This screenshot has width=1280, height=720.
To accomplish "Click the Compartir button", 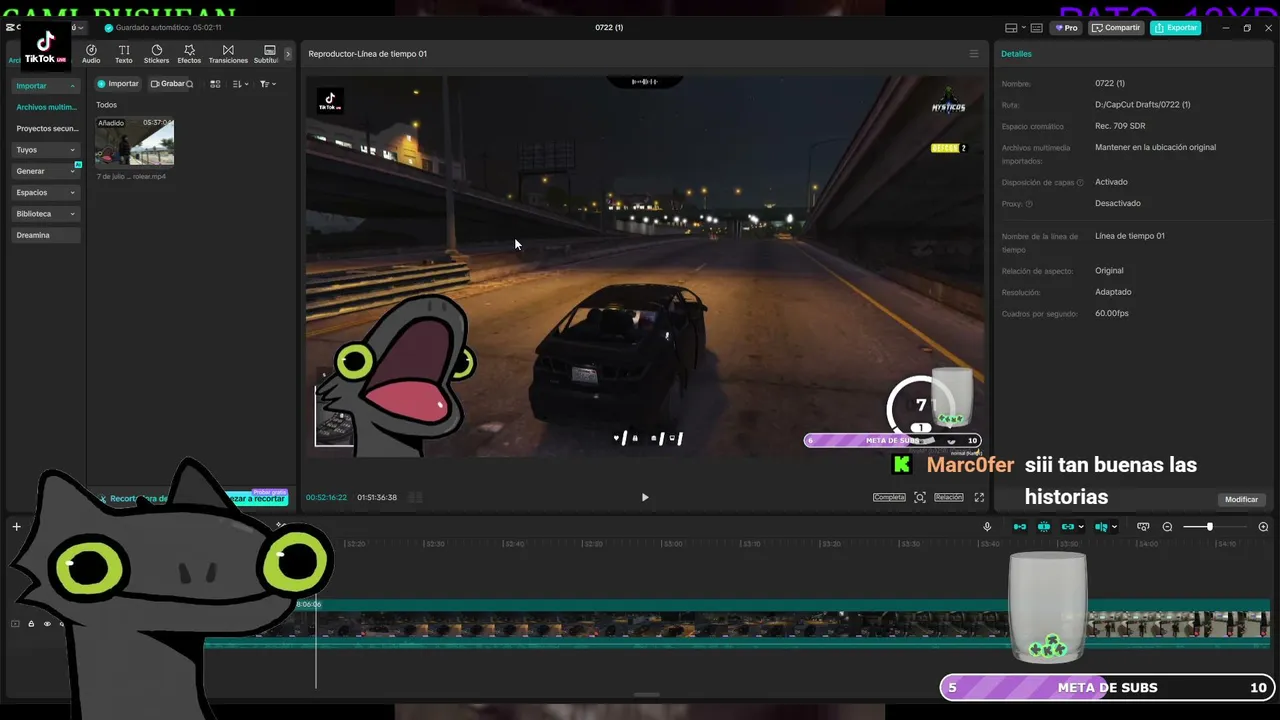I will (x=1116, y=28).
